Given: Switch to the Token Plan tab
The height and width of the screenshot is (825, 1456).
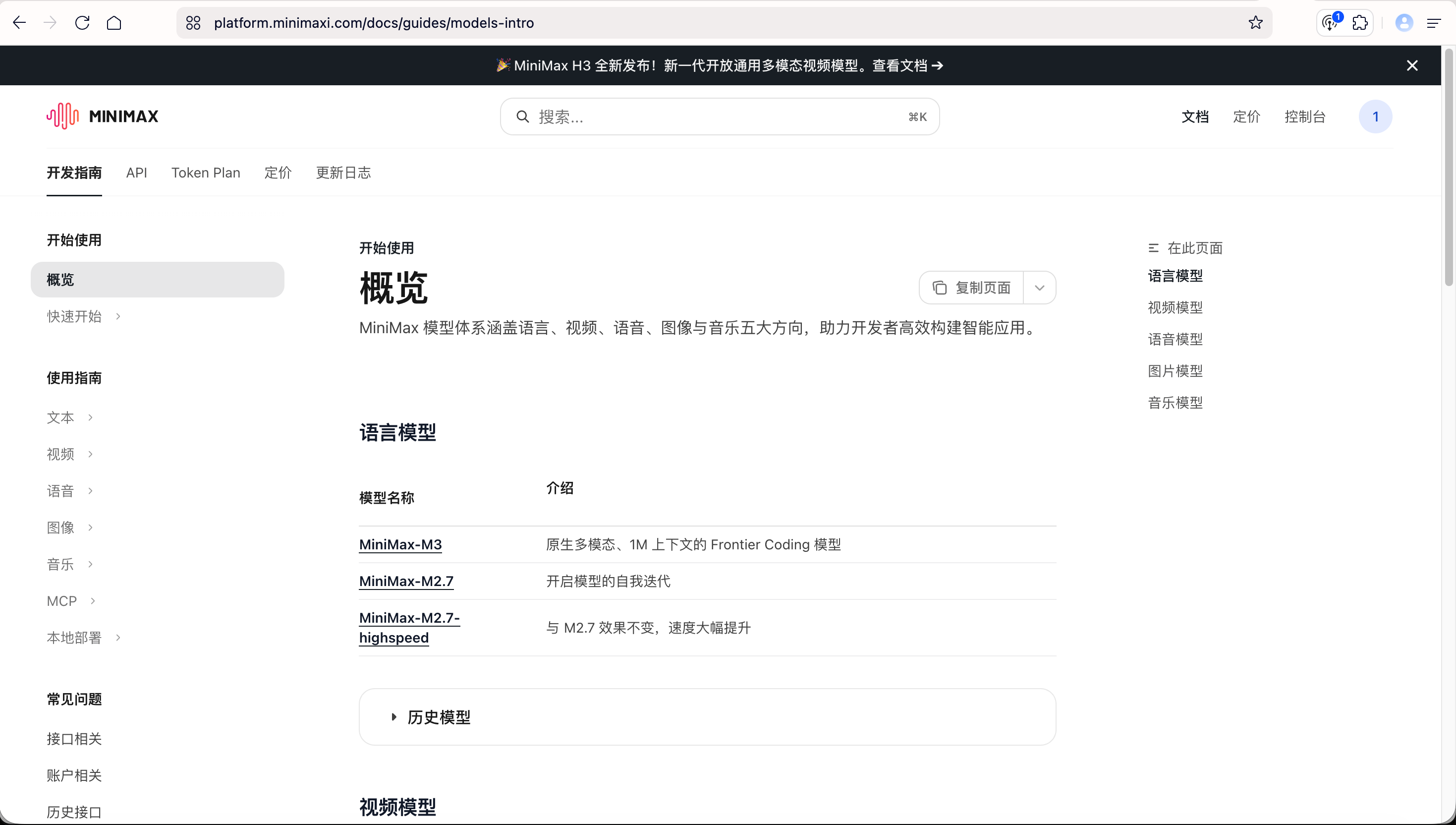Looking at the screenshot, I should click(206, 173).
